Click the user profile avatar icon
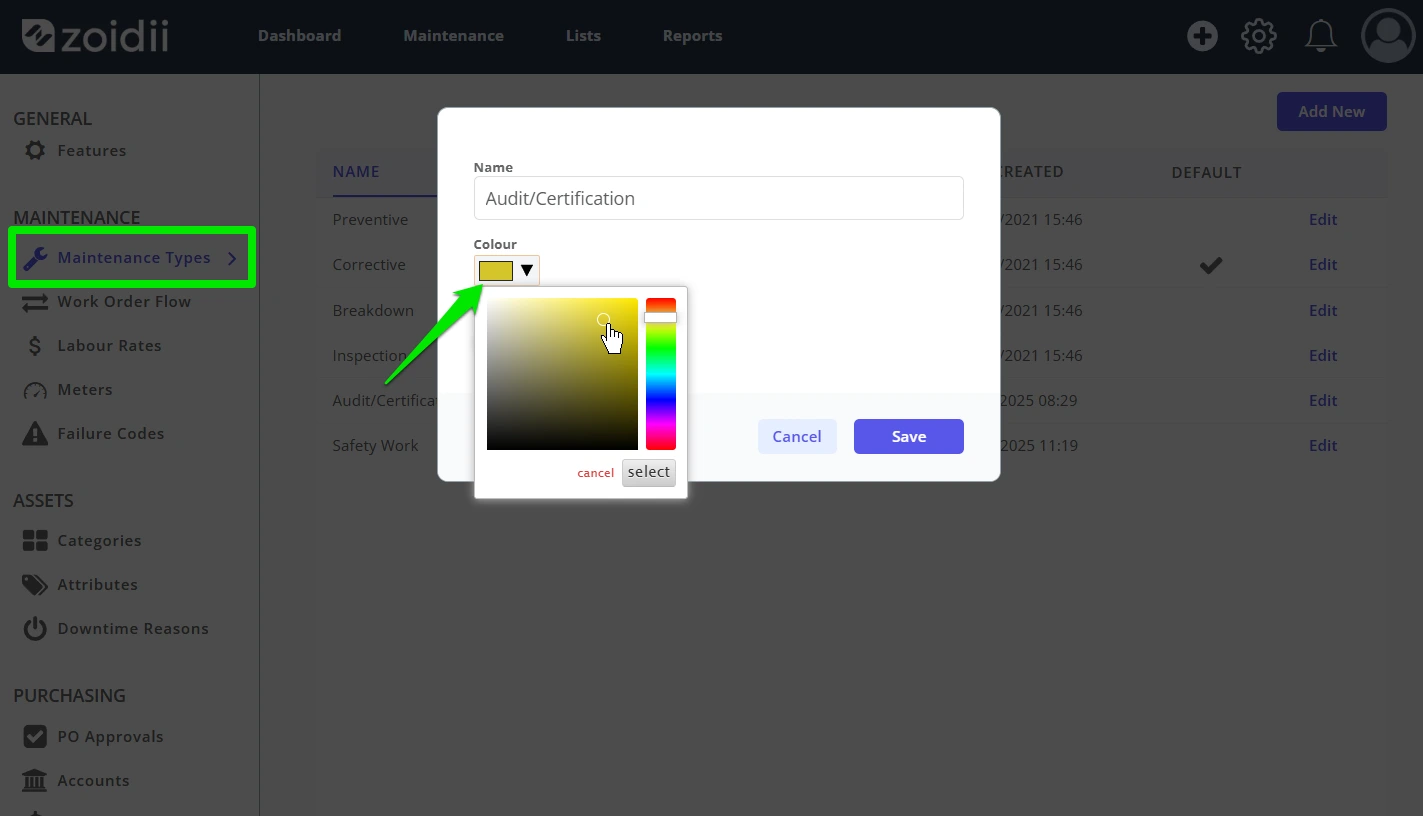The image size is (1423, 816). (1388, 36)
